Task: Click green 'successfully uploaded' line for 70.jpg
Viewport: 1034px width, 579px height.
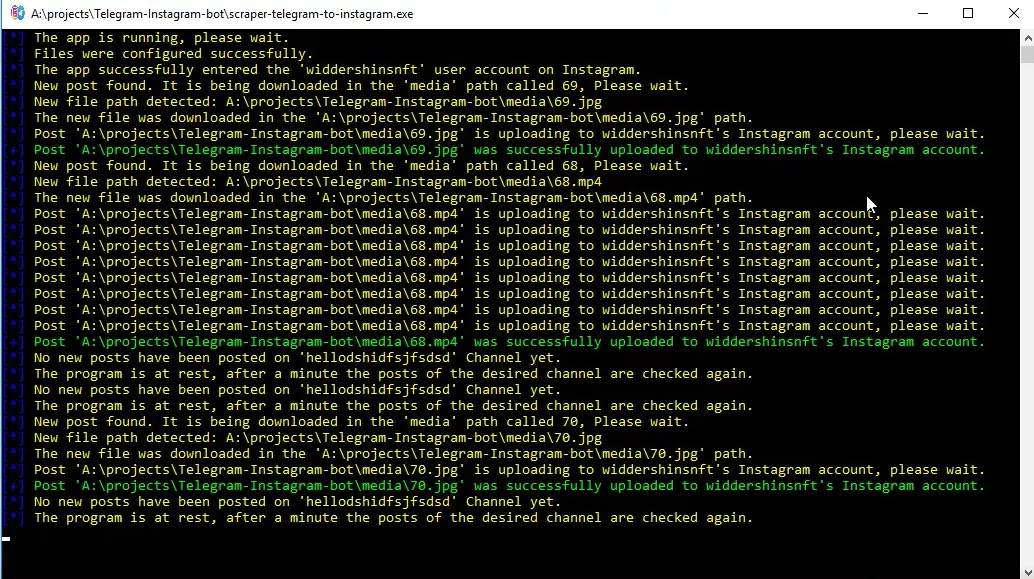Action: [509, 485]
